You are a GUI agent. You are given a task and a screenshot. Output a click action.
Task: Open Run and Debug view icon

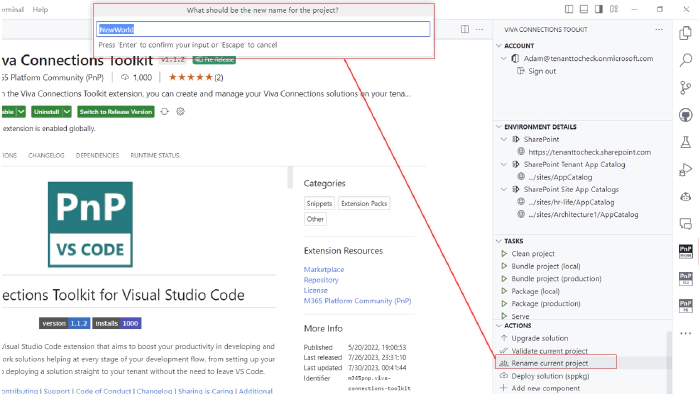tap(685, 170)
